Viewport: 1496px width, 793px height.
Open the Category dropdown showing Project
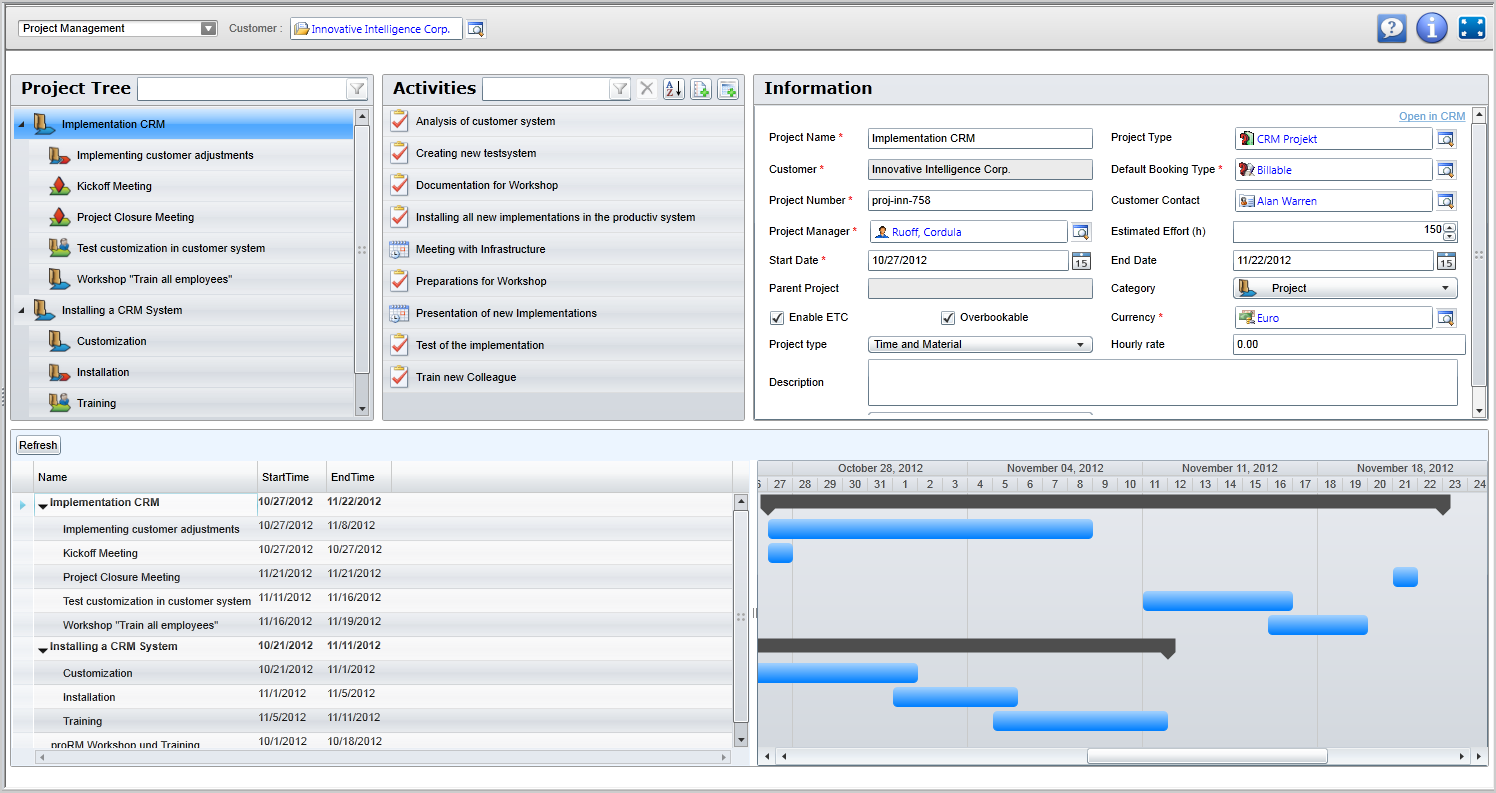(1345, 288)
